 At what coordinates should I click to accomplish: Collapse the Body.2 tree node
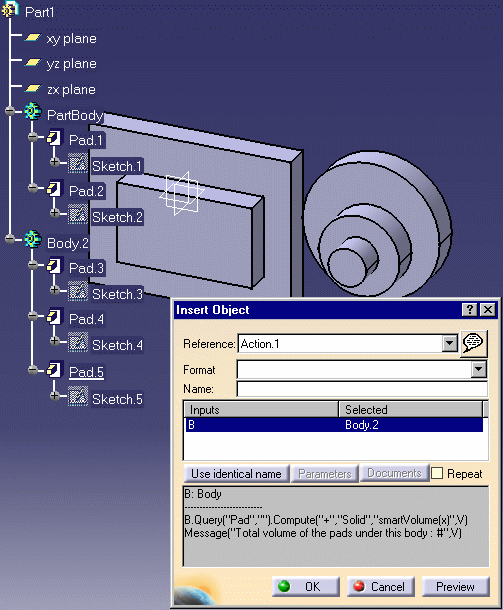click(x=10, y=239)
